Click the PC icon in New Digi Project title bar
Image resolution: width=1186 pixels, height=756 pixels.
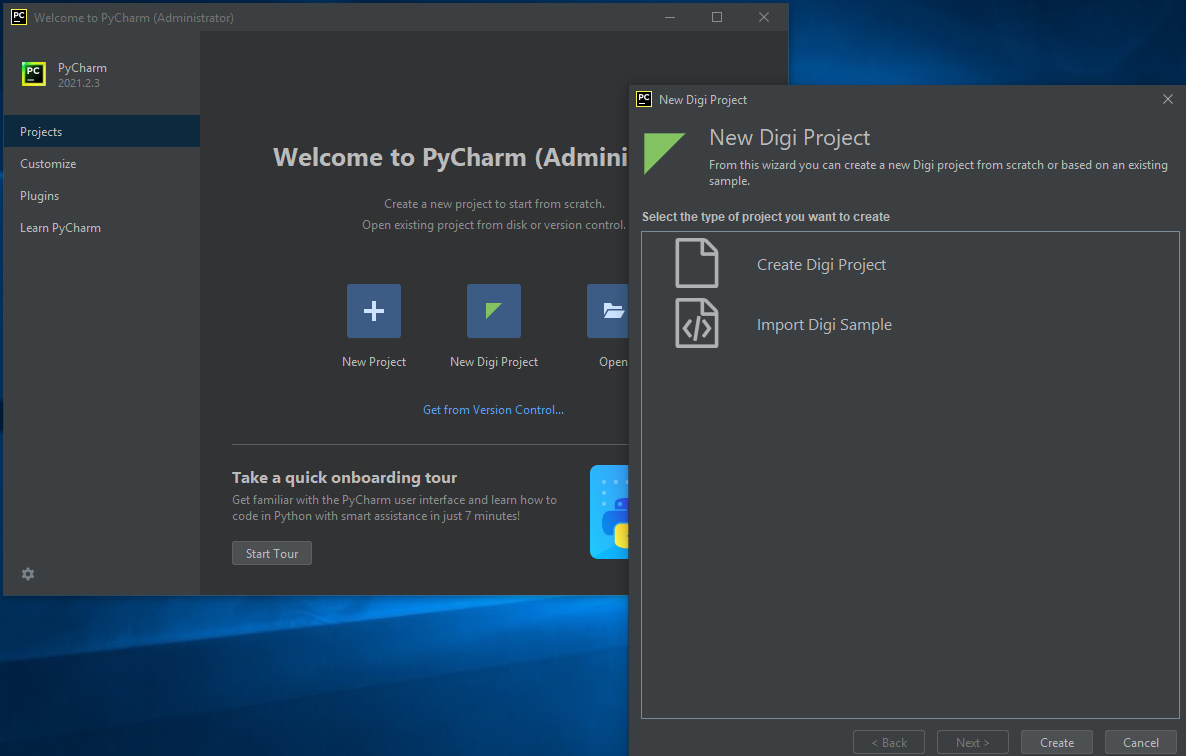644,99
